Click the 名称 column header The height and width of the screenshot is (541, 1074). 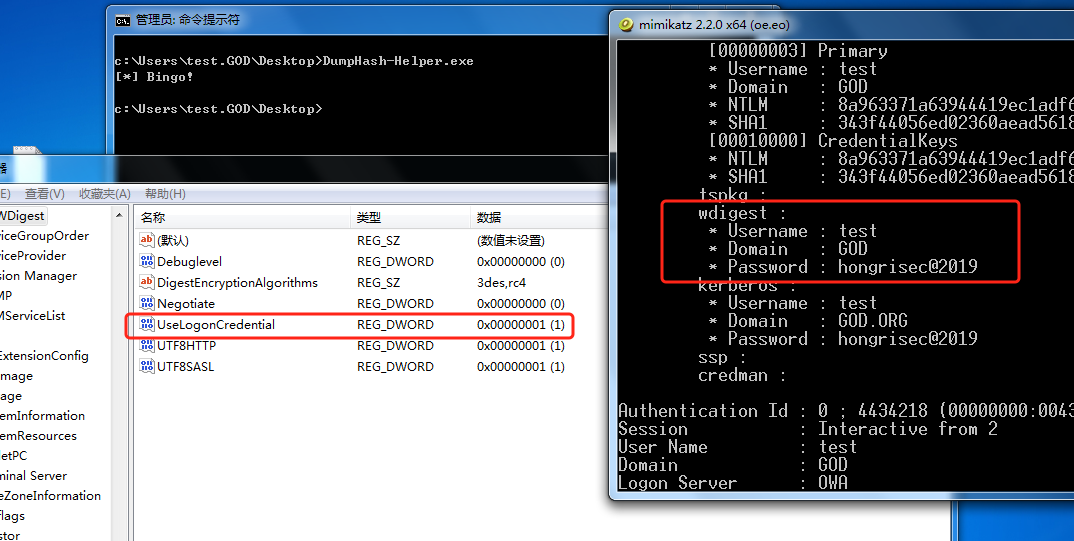[242, 217]
